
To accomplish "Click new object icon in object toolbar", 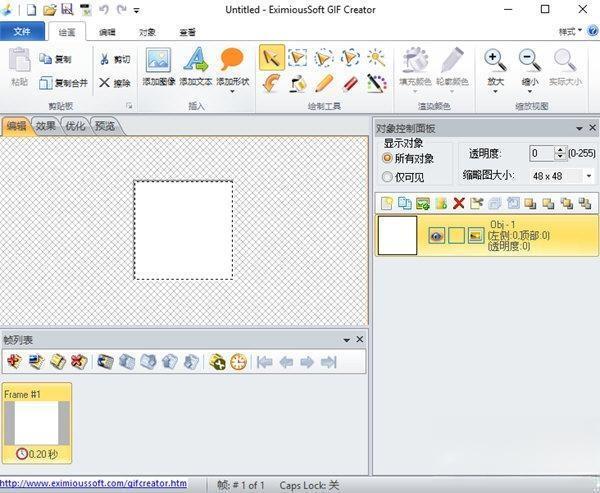I will coord(386,203).
